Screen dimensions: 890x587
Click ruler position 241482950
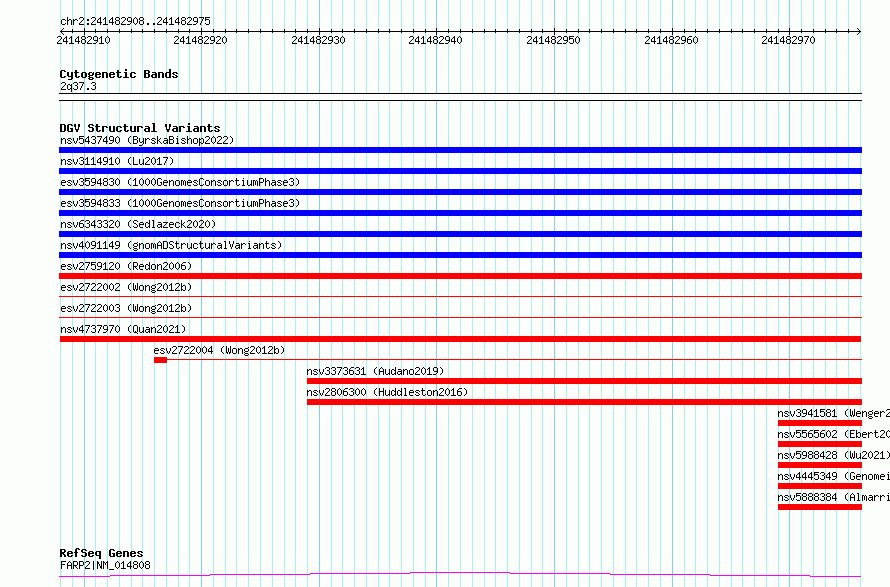(x=553, y=40)
